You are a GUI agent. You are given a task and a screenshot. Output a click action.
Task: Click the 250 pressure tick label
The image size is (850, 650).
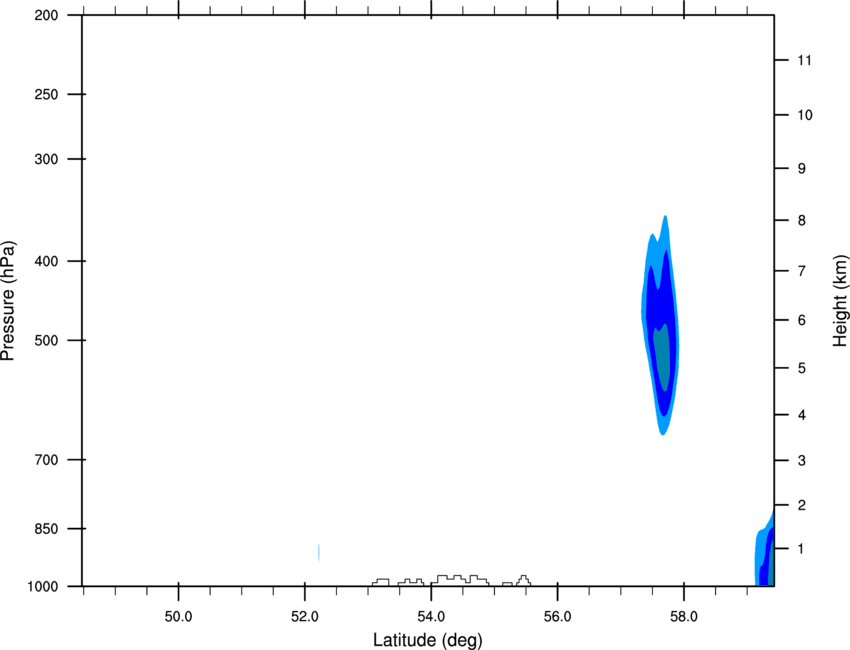[x=46, y=94]
